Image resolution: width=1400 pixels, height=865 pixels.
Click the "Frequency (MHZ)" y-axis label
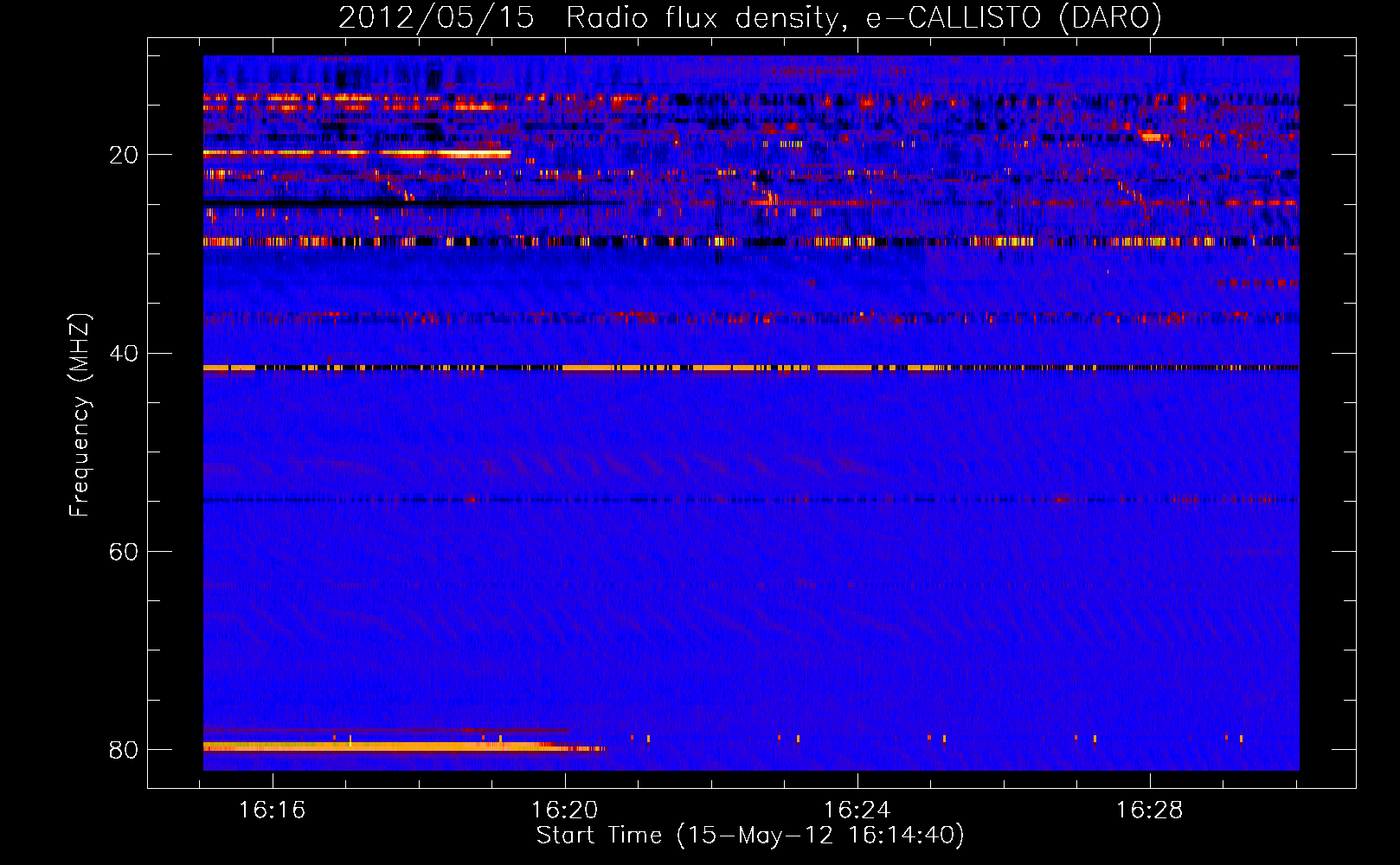tap(80, 415)
